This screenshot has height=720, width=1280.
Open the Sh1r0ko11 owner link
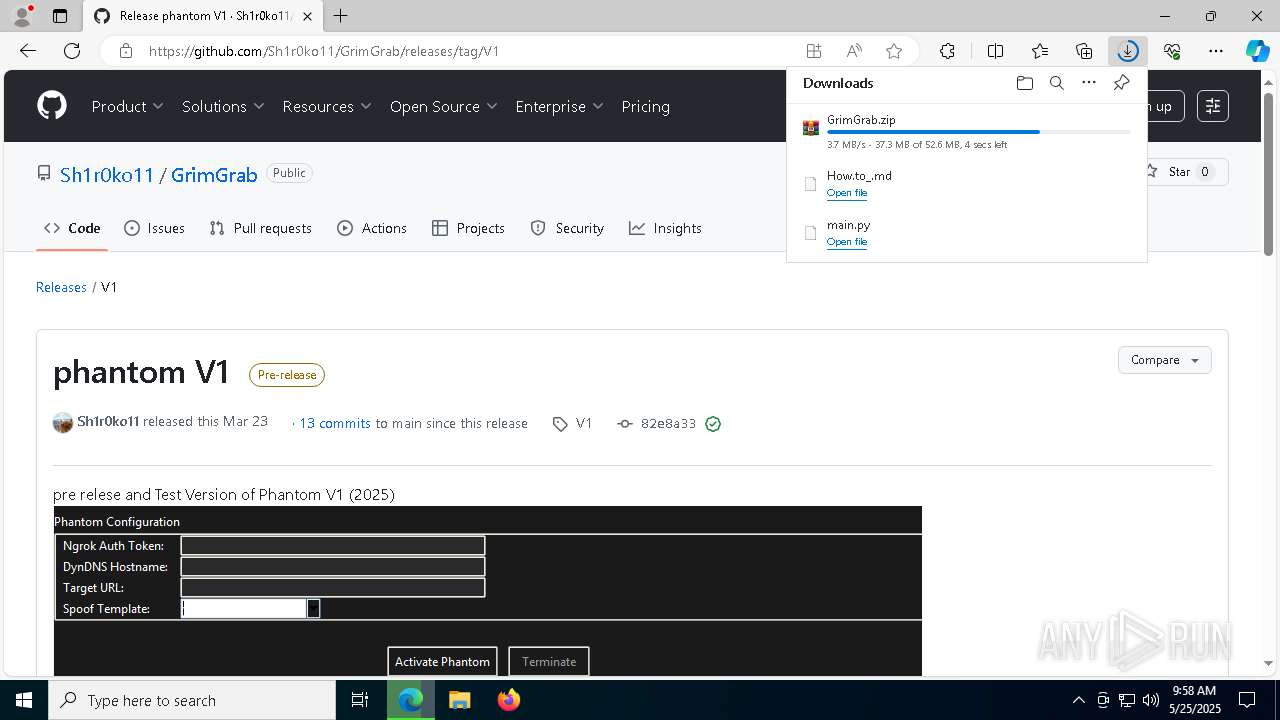click(107, 175)
